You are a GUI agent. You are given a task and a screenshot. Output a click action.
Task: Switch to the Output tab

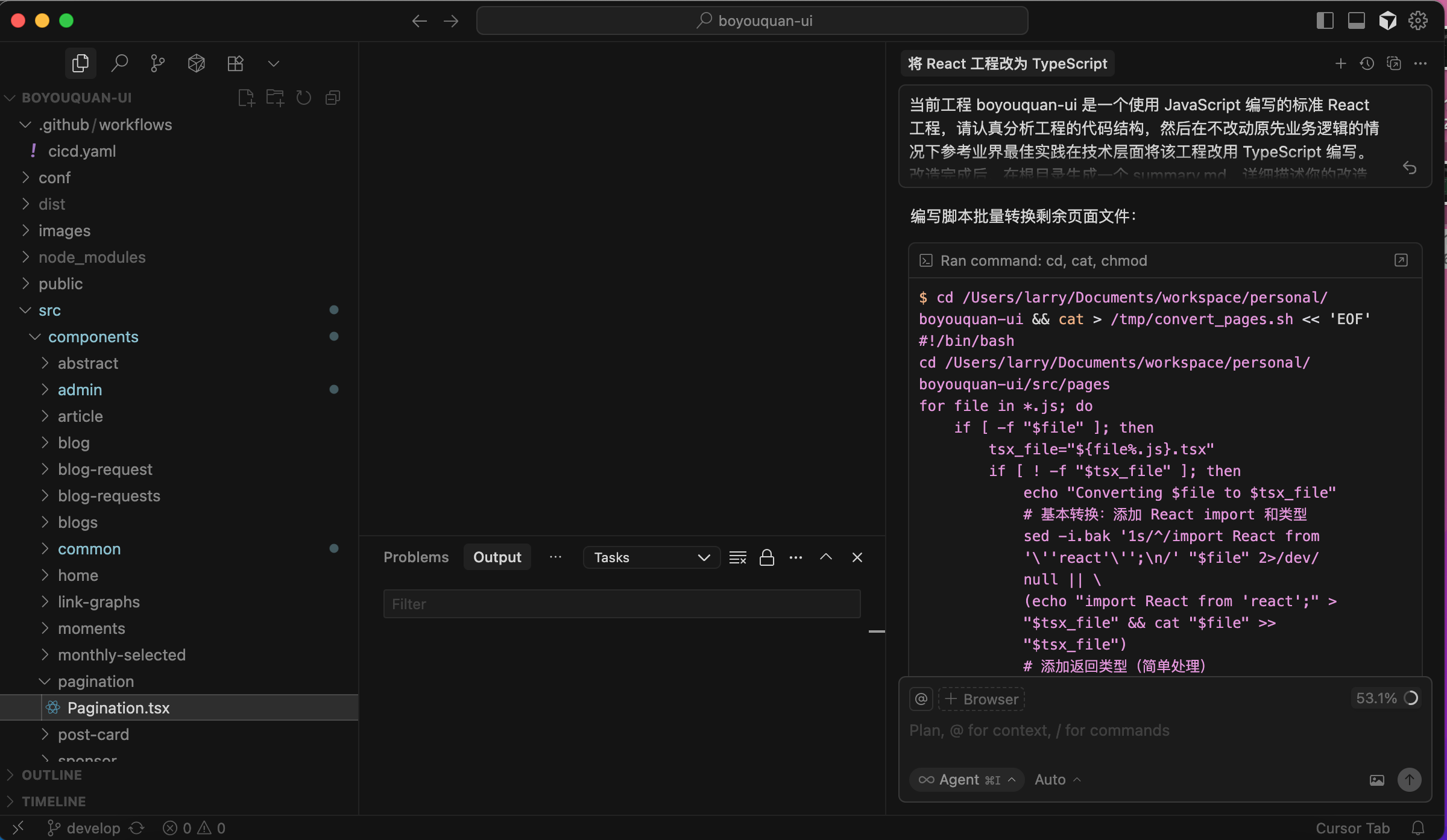[497, 557]
